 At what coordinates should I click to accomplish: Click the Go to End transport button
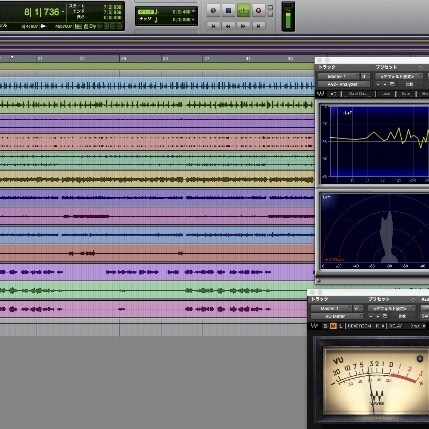point(258,26)
